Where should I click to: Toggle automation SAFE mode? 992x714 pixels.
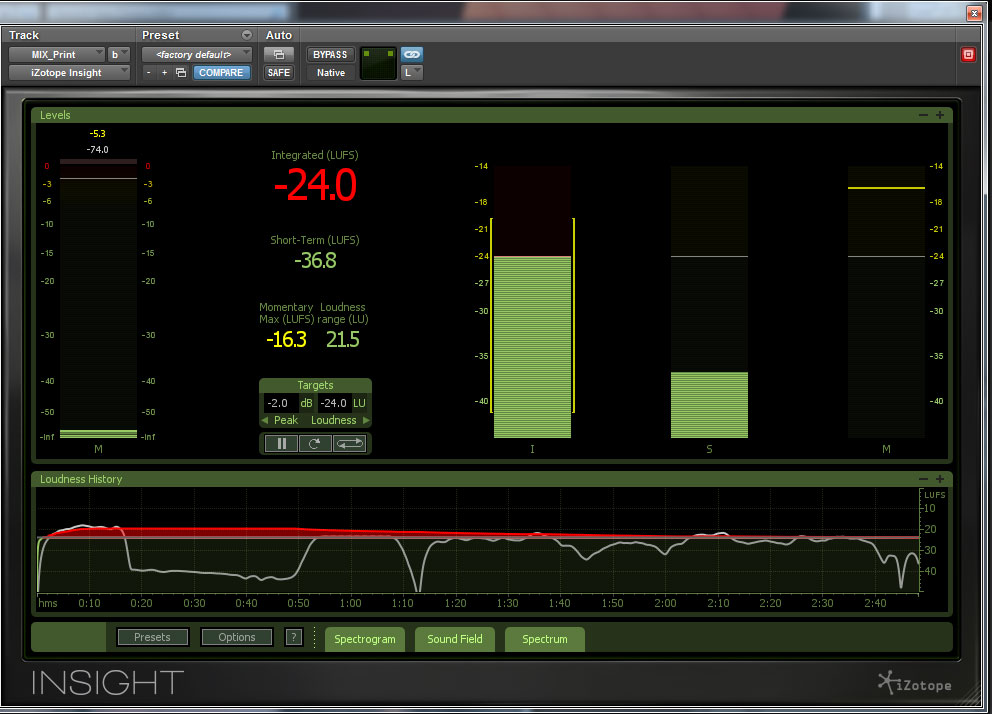(x=278, y=73)
